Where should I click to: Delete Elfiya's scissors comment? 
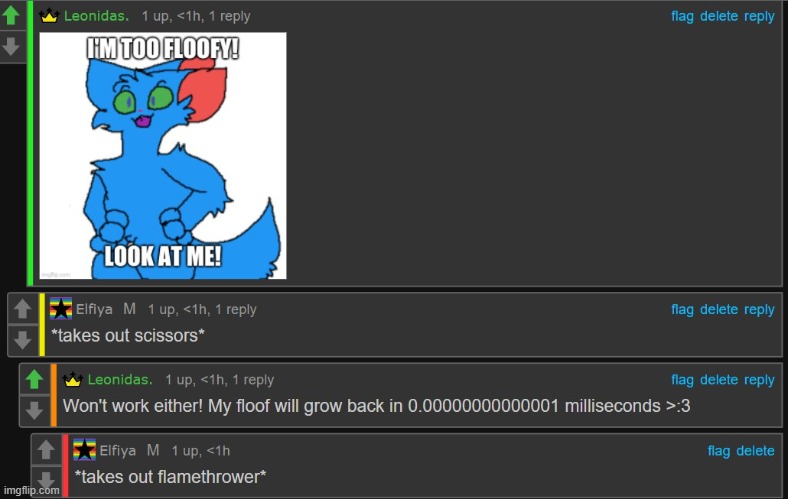point(719,310)
